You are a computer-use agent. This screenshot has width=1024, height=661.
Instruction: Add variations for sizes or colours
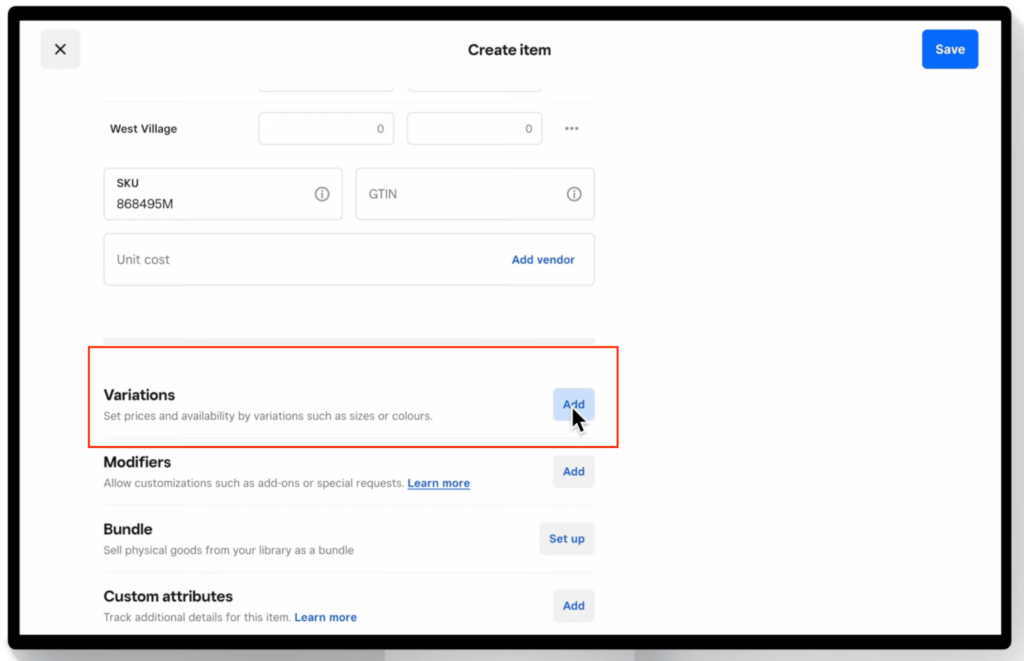tap(573, 404)
